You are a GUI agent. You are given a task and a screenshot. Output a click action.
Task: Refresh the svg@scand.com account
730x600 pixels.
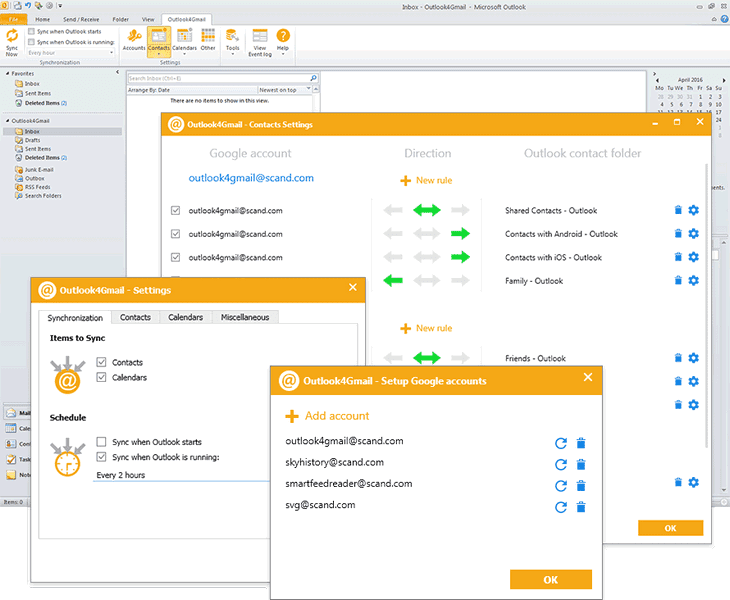coord(561,507)
